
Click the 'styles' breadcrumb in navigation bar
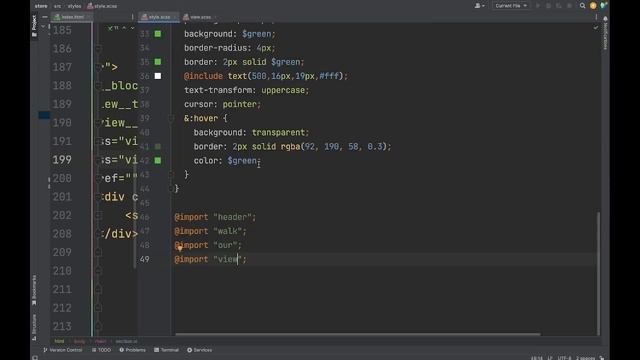tap(74, 6)
